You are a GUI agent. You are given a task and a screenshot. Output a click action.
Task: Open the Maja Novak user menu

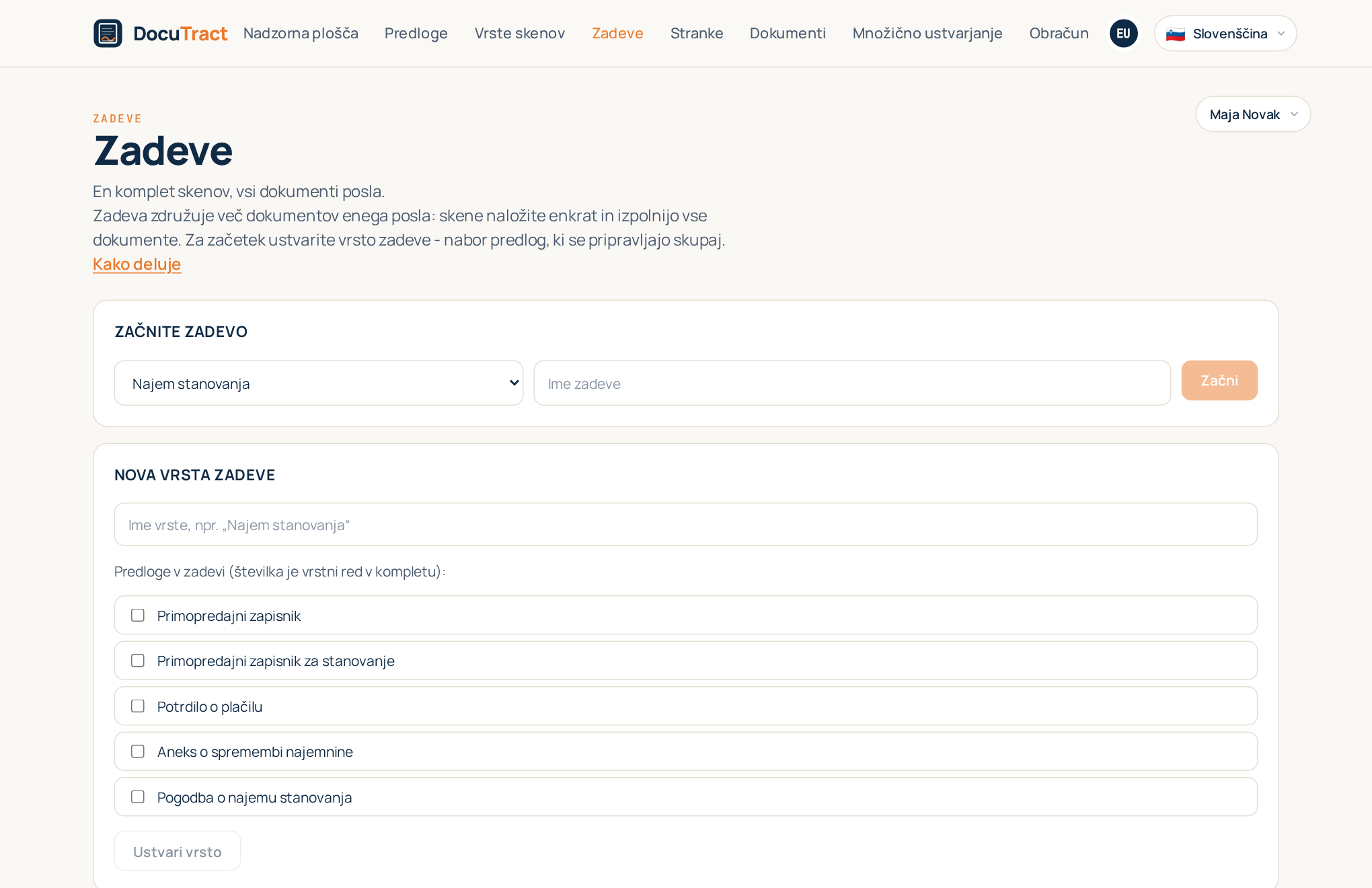pyautogui.click(x=1252, y=114)
